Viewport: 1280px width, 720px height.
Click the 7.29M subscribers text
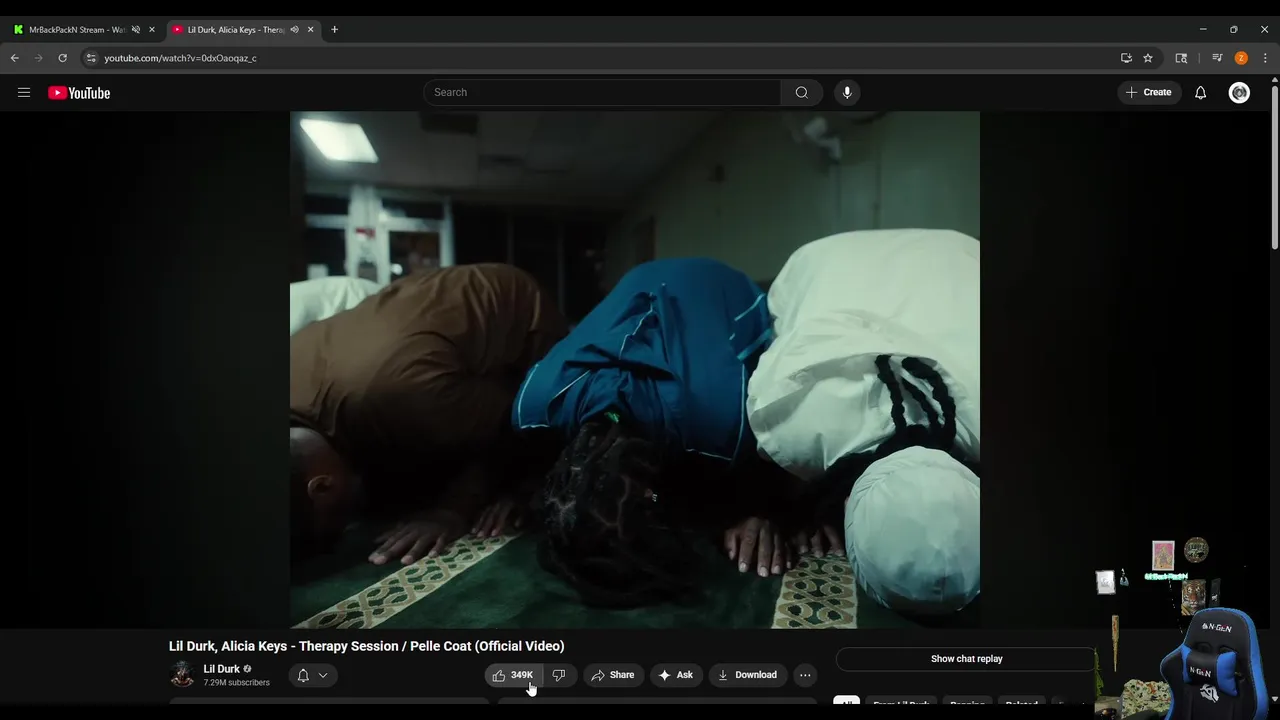[x=237, y=683]
